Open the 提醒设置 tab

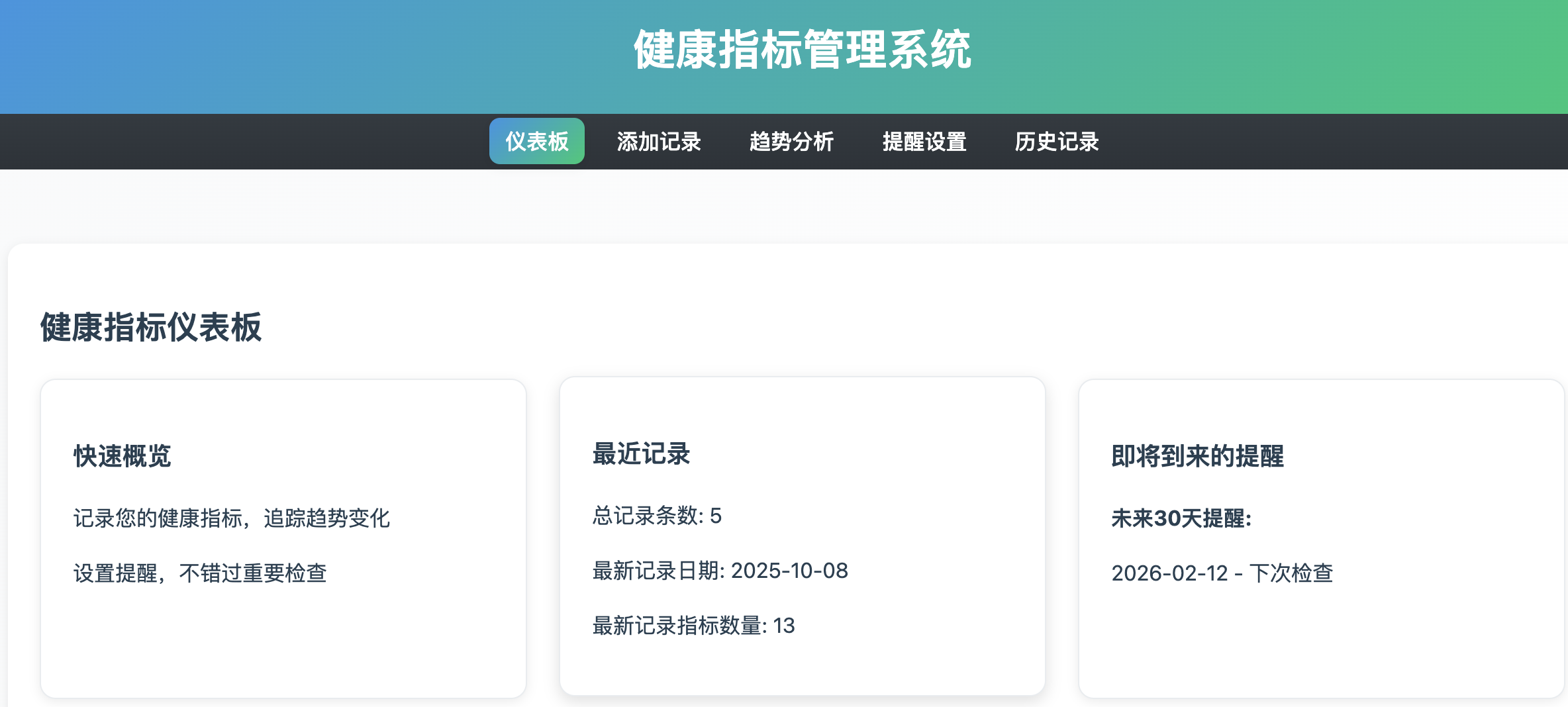coord(924,141)
